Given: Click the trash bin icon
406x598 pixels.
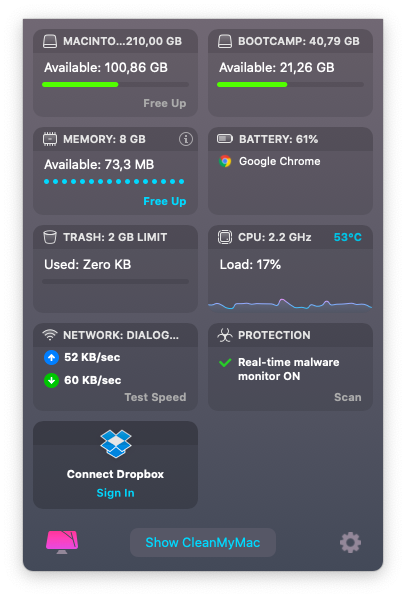Looking at the screenshot, I should point(50,237).
